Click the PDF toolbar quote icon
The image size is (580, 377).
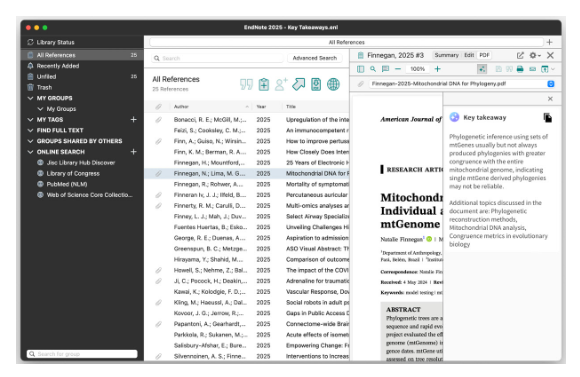pos(509,69)
